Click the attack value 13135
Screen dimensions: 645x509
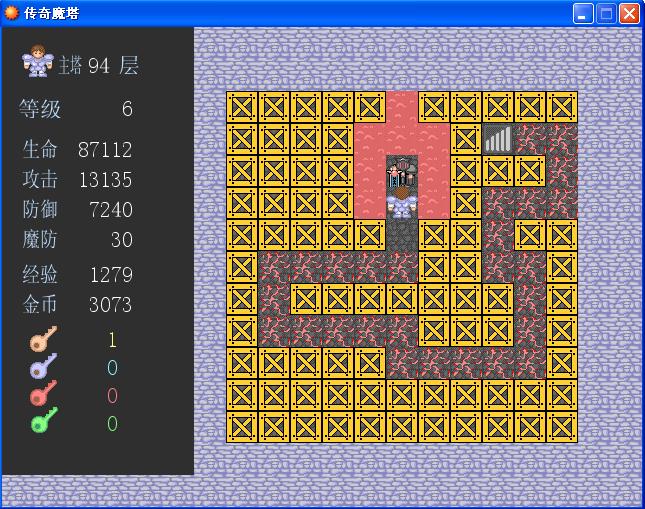(x=105, y=180)
